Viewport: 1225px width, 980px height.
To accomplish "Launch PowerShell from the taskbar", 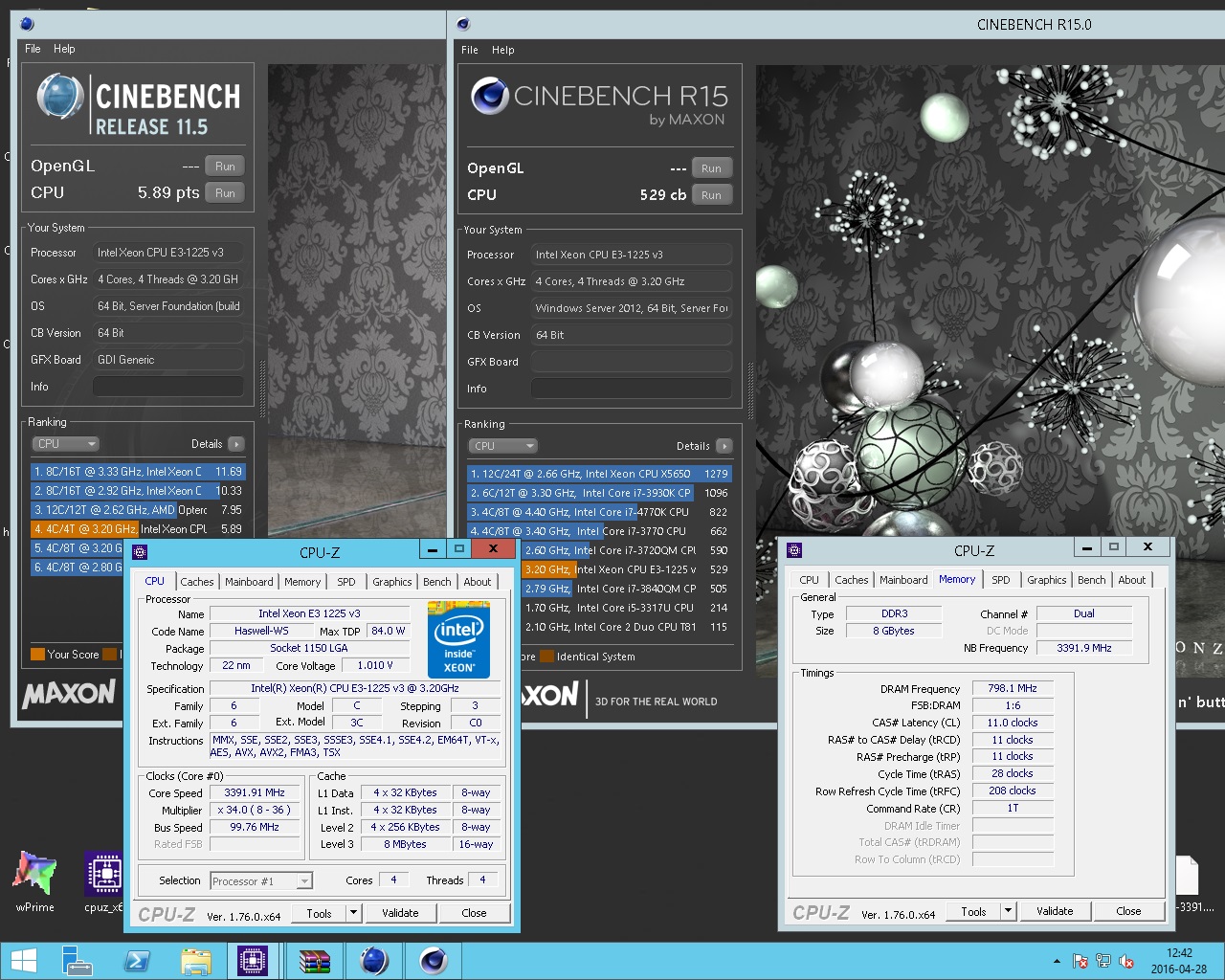I will (x=137, y=960).
